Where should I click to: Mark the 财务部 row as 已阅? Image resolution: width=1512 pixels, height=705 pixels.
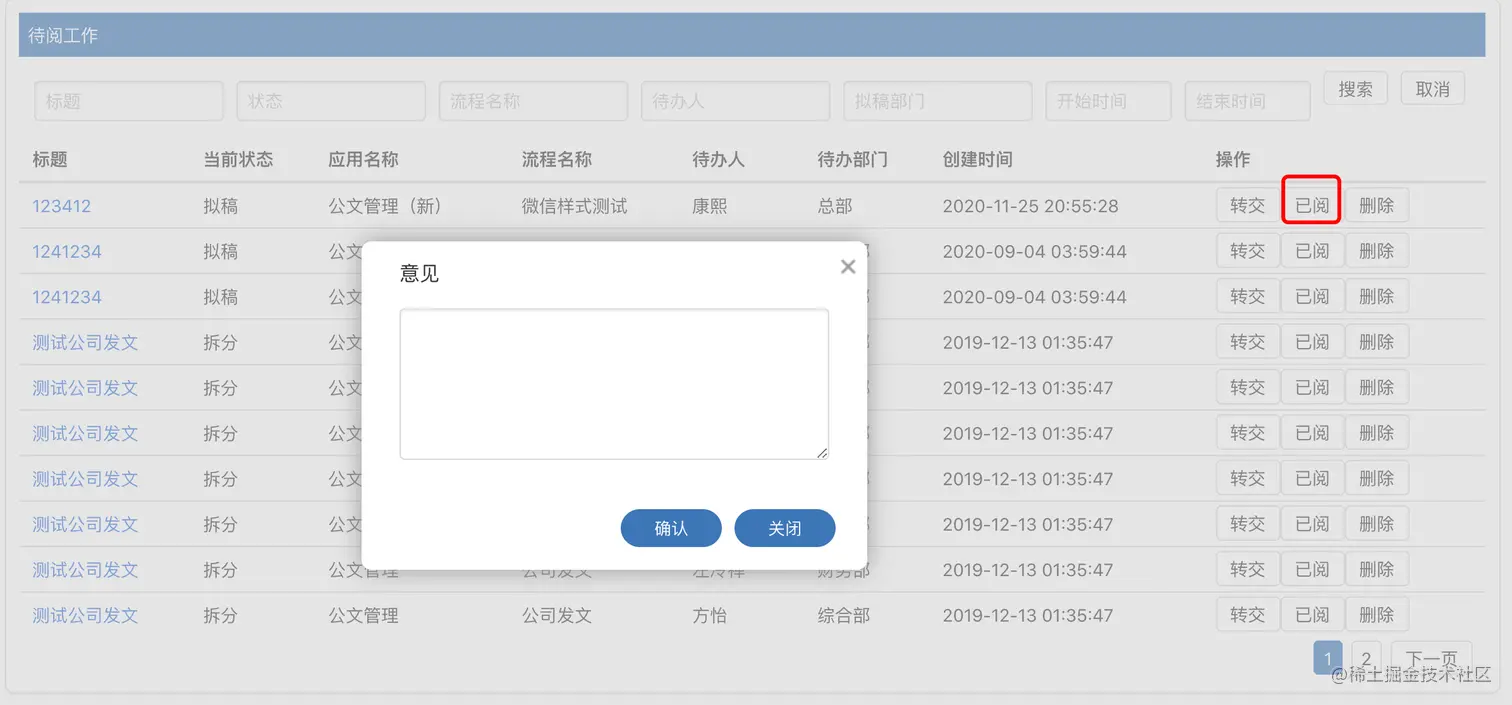point(1312,569)
